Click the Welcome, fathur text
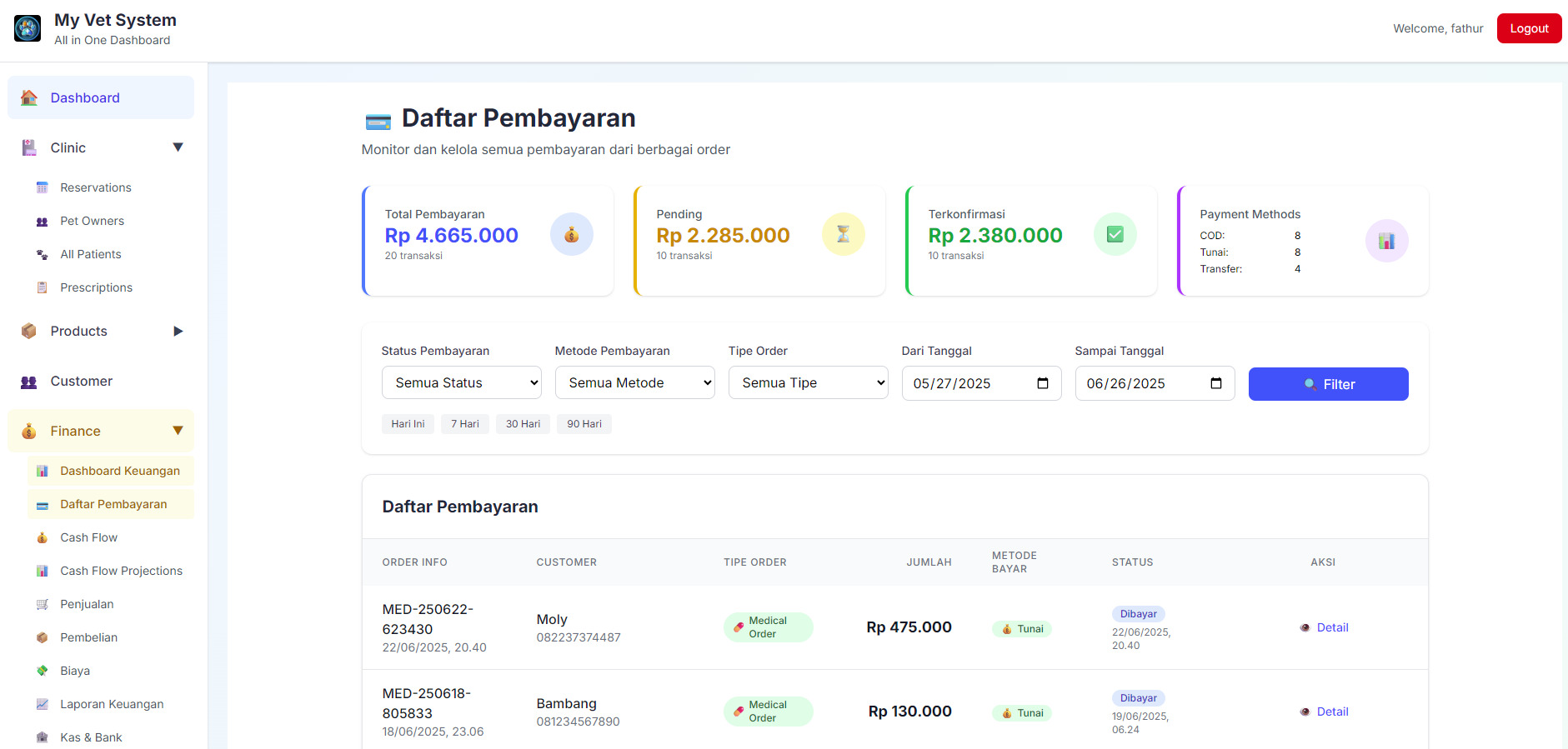Viewport: 1568px width, 749px height. pos(1438,28)
